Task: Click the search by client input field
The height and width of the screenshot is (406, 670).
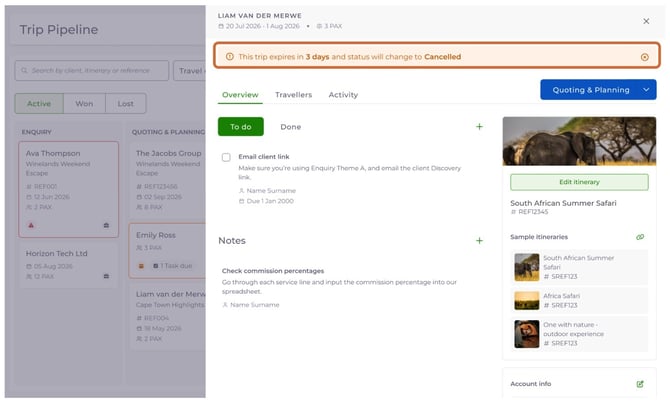Action: (x=92, y=71)
